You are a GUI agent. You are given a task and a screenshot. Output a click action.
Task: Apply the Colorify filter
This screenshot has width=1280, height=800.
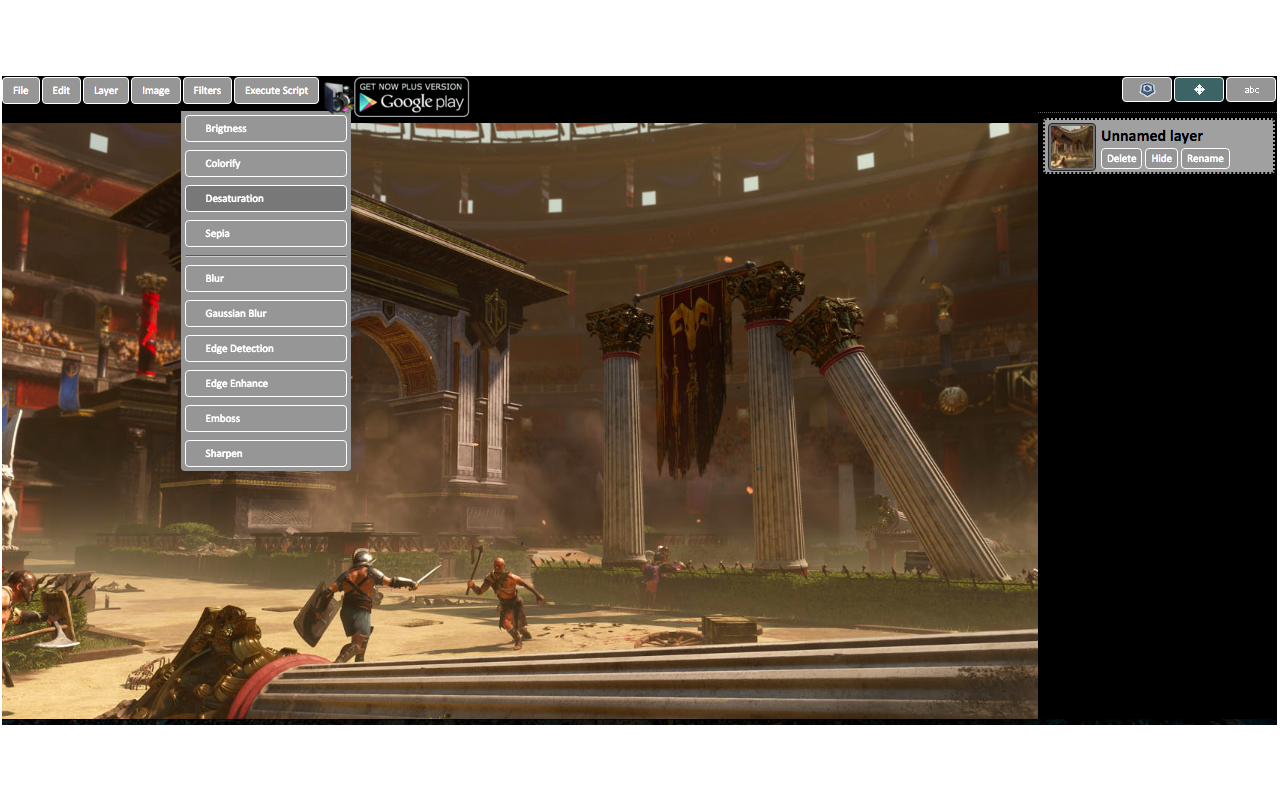coord(266,163)
